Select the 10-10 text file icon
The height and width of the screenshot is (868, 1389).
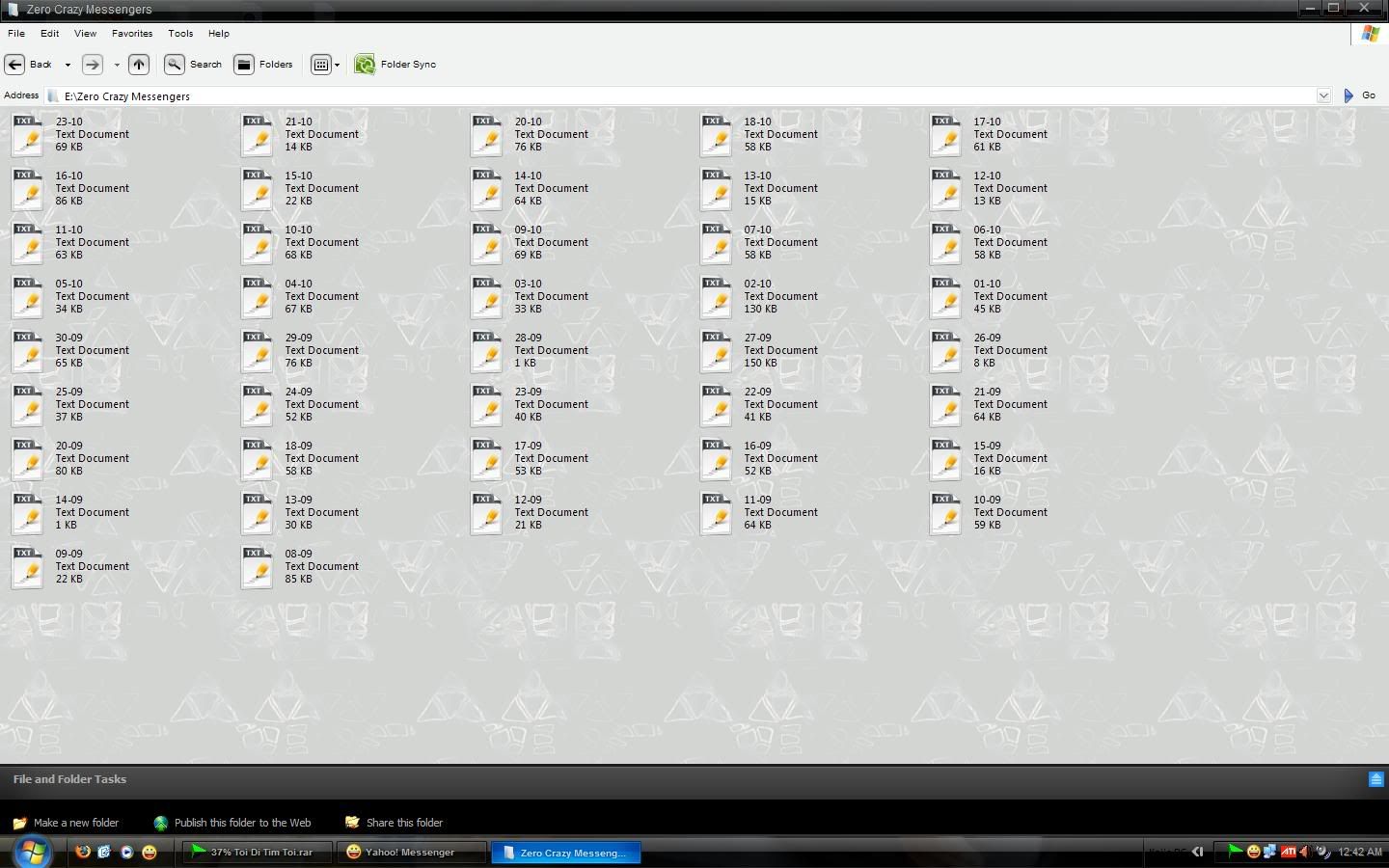[257, 243]
